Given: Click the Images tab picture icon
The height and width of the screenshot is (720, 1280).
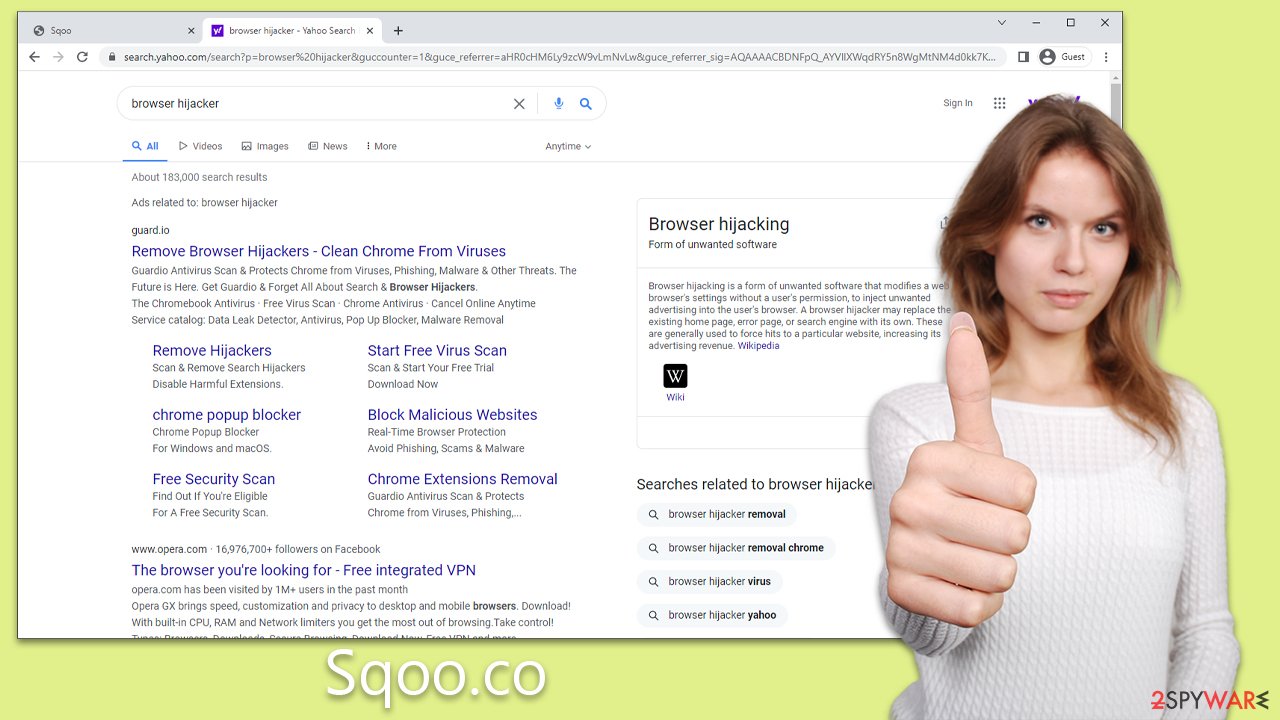Looking at the screenshot, I should (246, 146).
